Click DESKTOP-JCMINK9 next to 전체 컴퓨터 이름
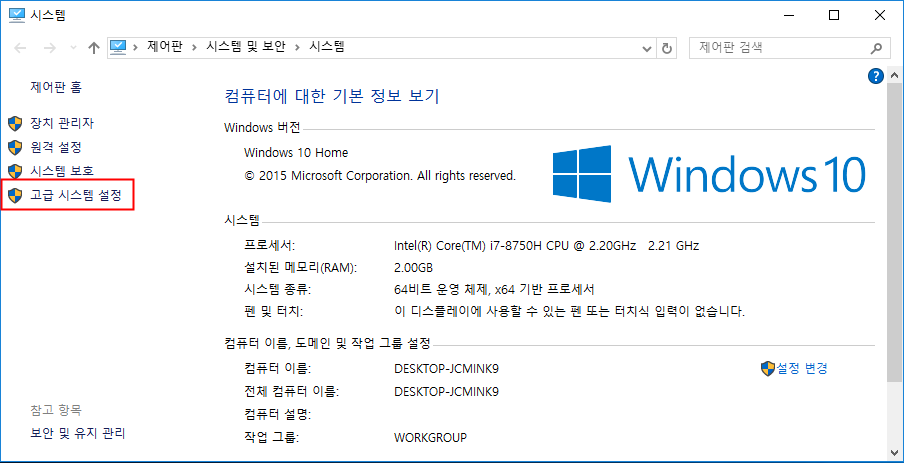The height and width of the screenshot is (463, 904). [446, 392]
